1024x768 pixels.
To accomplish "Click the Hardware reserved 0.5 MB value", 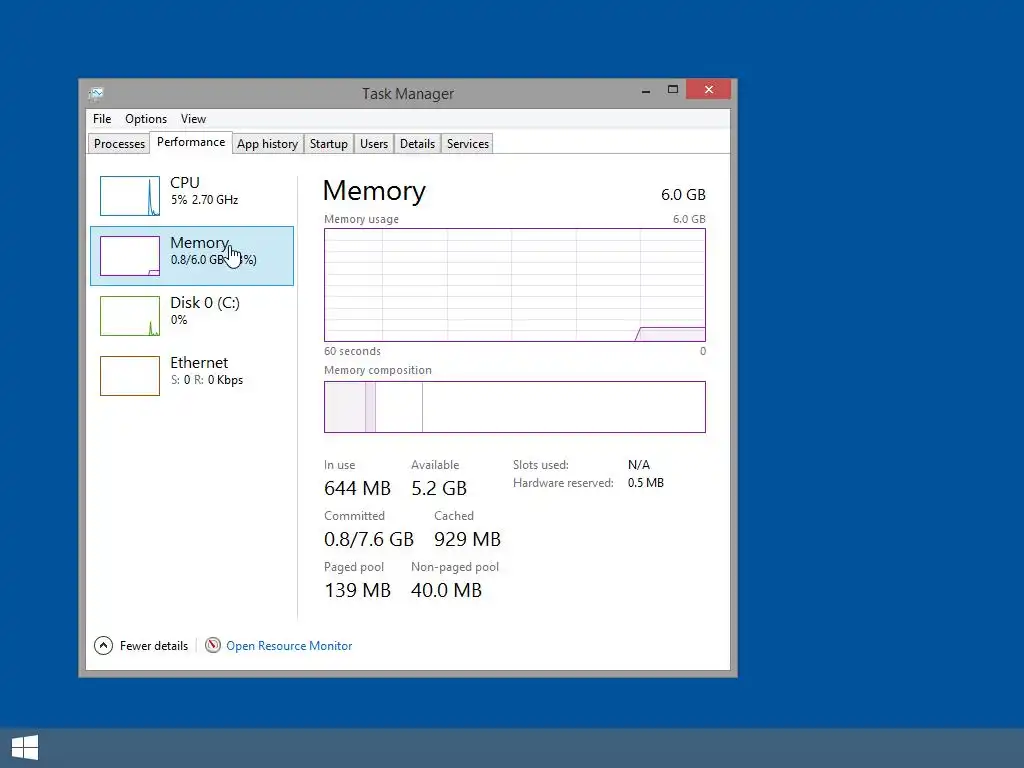I will point(645,483).
